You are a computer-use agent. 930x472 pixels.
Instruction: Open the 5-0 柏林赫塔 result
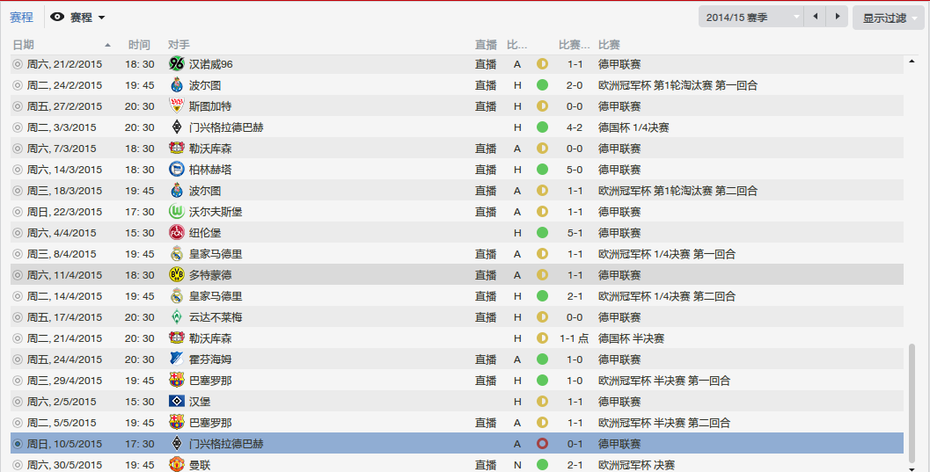574,170
